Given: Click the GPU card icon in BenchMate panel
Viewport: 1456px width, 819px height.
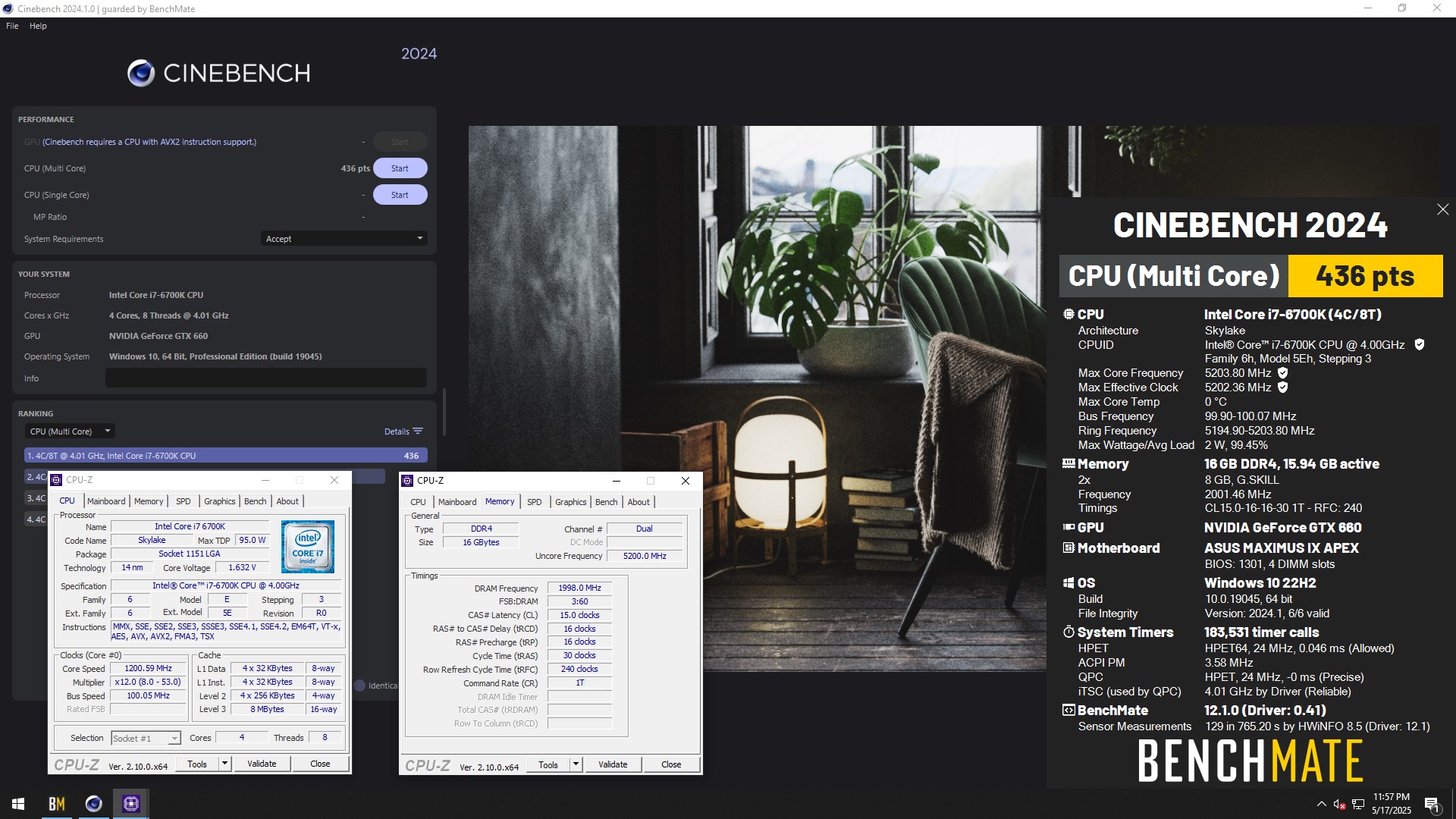Looking at the screenshot, I should [1068, 527].
